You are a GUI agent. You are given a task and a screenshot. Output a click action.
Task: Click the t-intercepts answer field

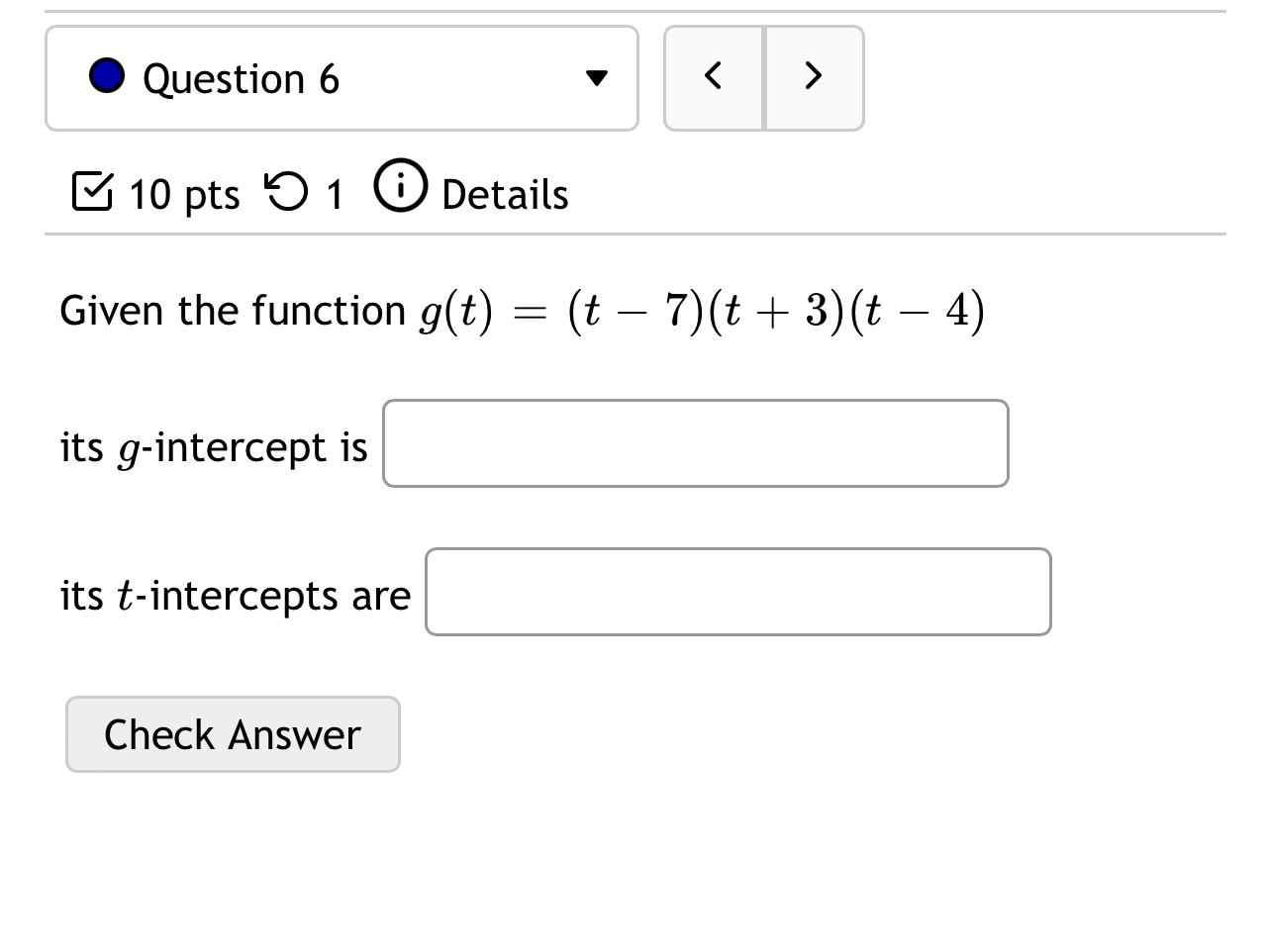(737, 592)
